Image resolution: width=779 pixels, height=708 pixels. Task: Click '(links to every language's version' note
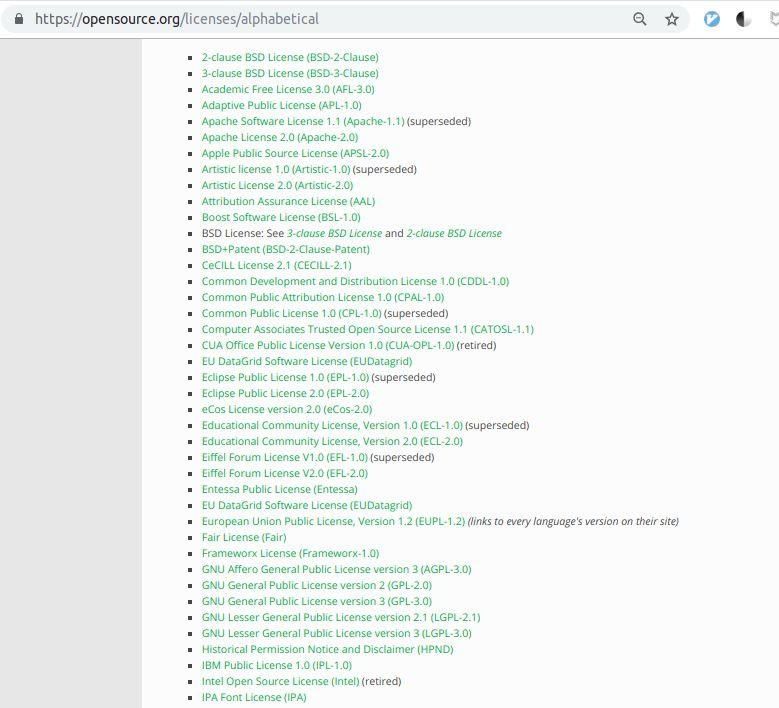tap(573, 521)
